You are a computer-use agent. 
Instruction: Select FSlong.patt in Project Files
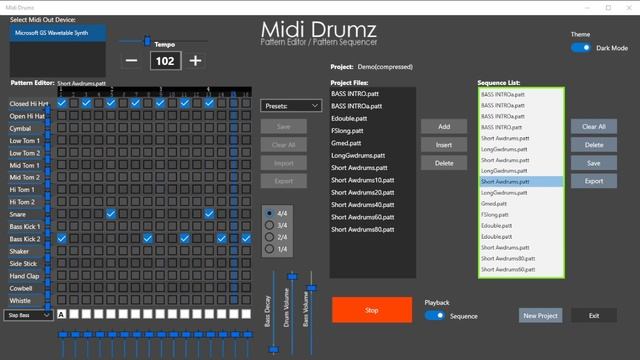[x=373, y=131]
